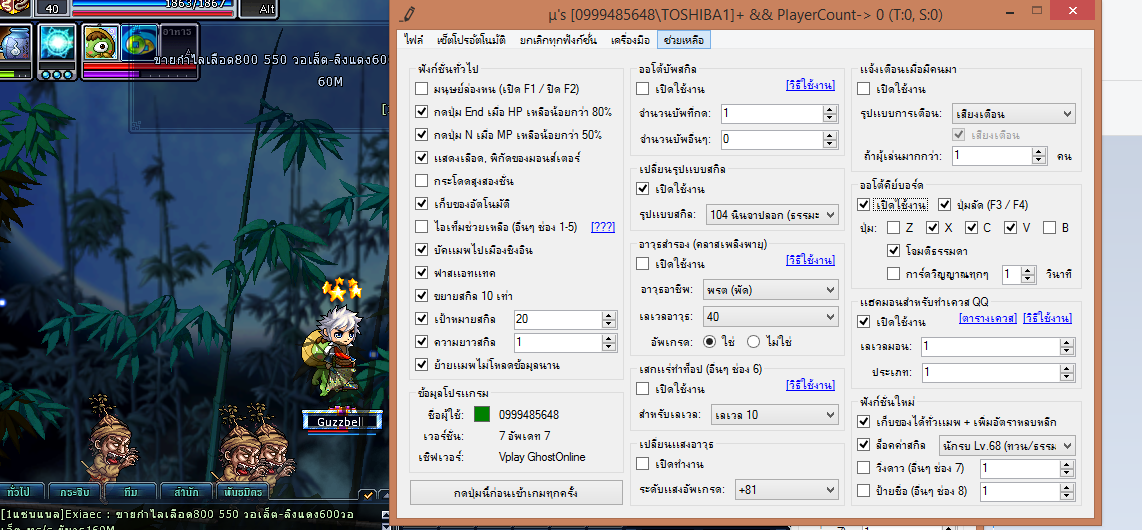Click the ยกเลิกทุกฟังก์ชั่น menu item
The image size is (1142, 530).
click(559, 40)
